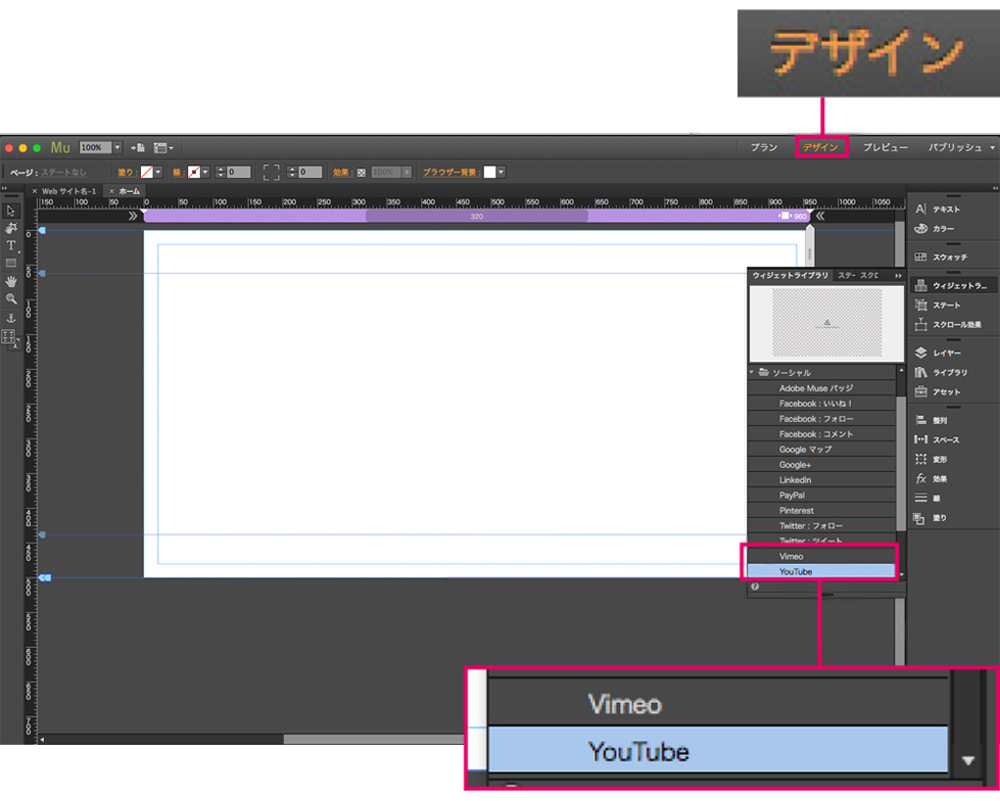The height and width of the screenshot is (801, 1000).
Task: Switch to the デザイン view
Action: click(821, 147)
